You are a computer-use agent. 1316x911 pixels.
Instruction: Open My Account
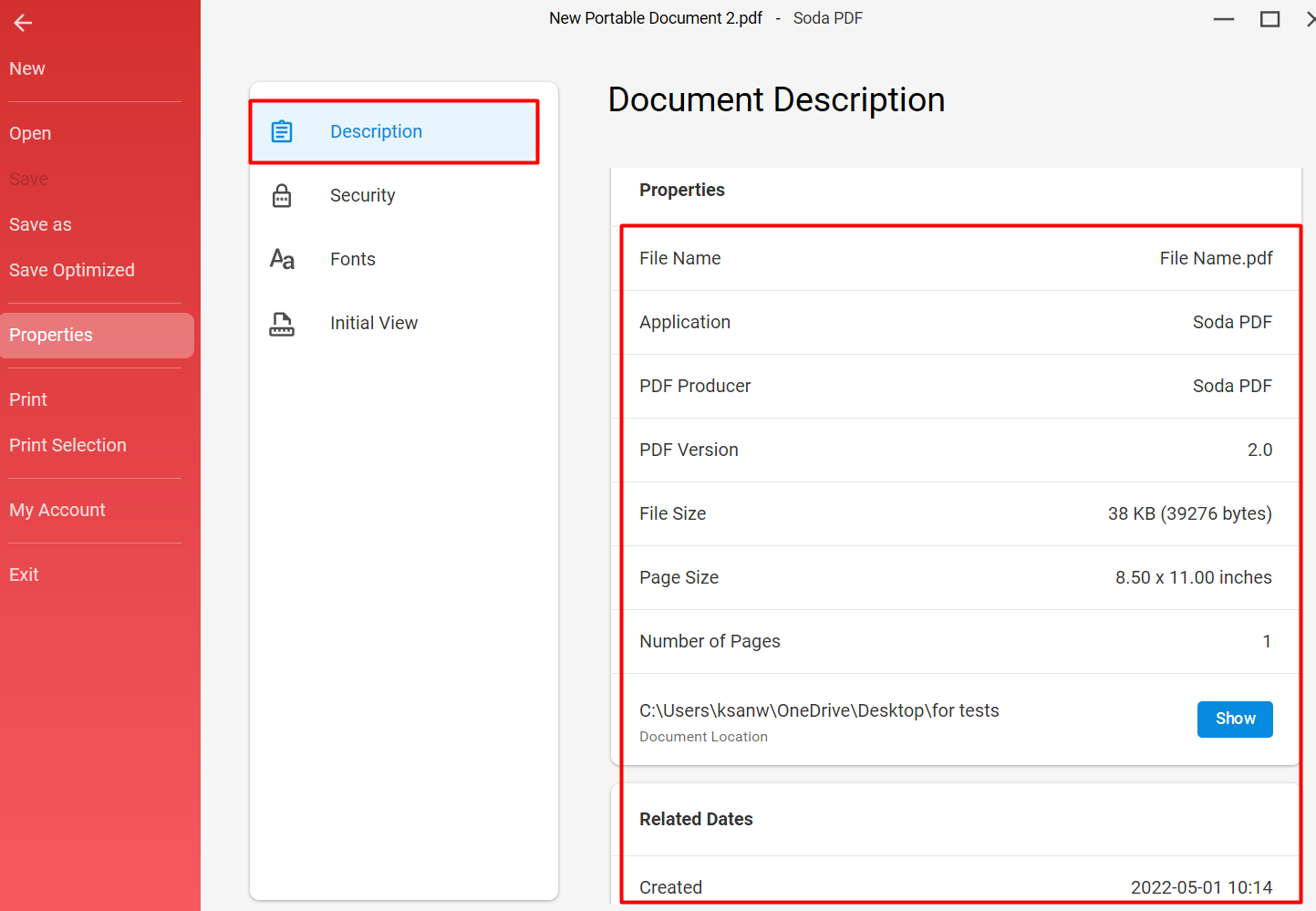click(57, 510)
